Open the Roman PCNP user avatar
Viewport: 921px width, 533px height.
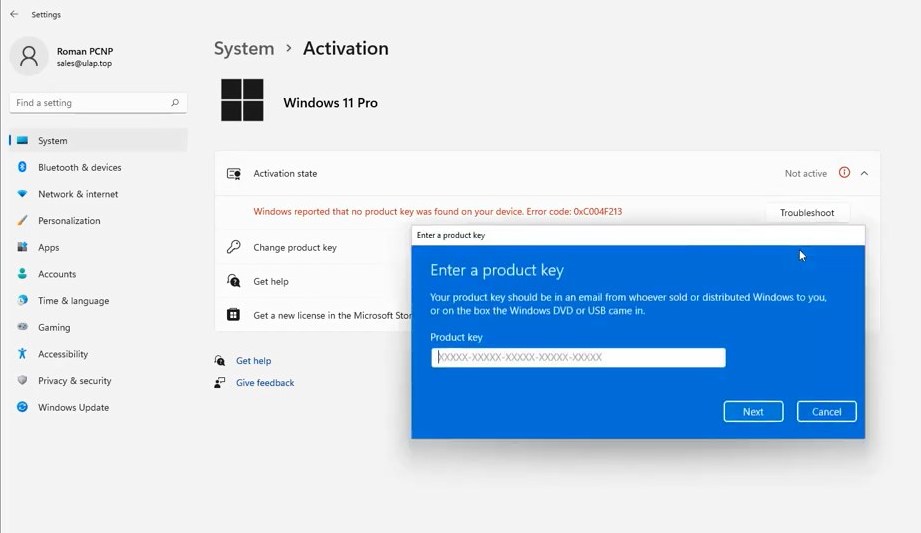tap(29, 56)
